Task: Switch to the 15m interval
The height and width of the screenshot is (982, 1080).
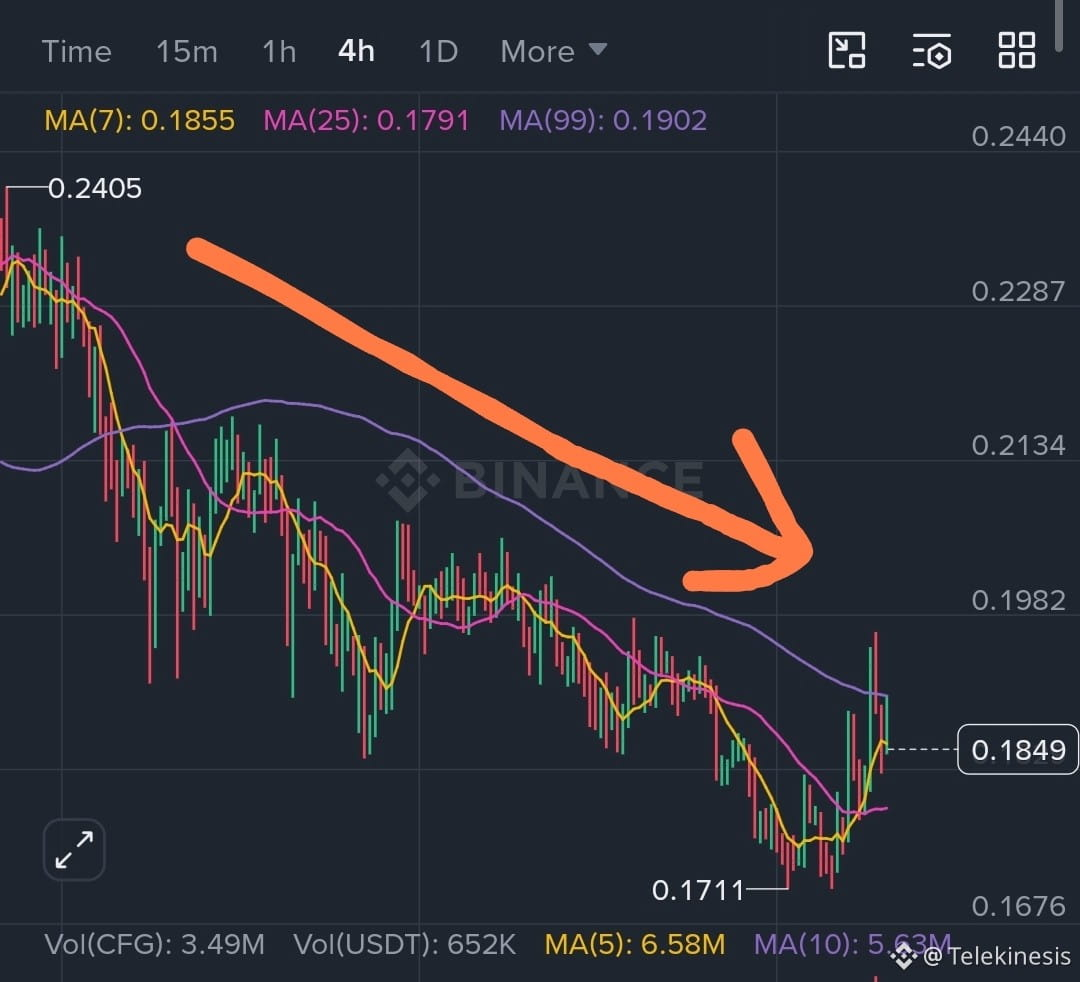Action: 187,52
